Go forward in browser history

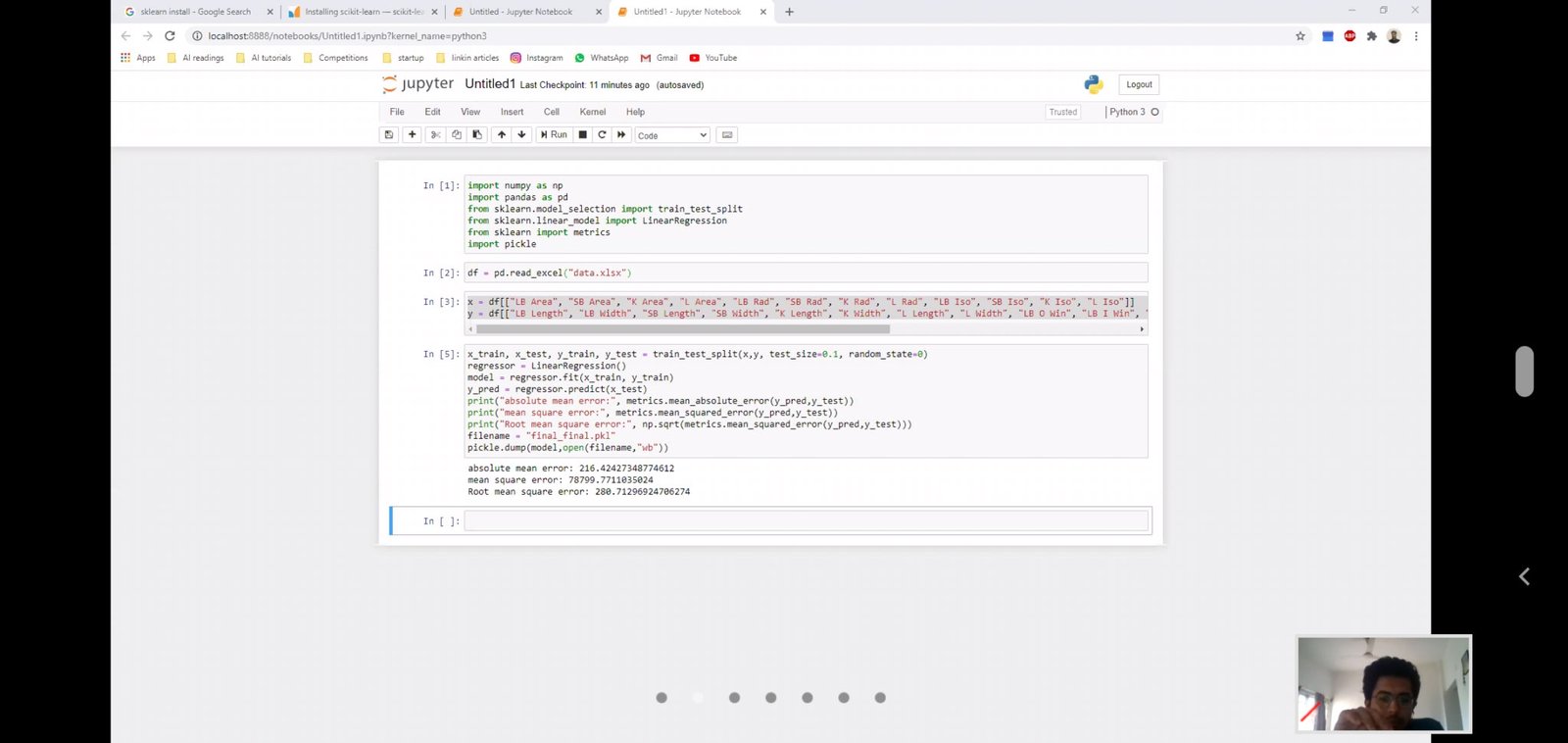(x=148, y=36)
